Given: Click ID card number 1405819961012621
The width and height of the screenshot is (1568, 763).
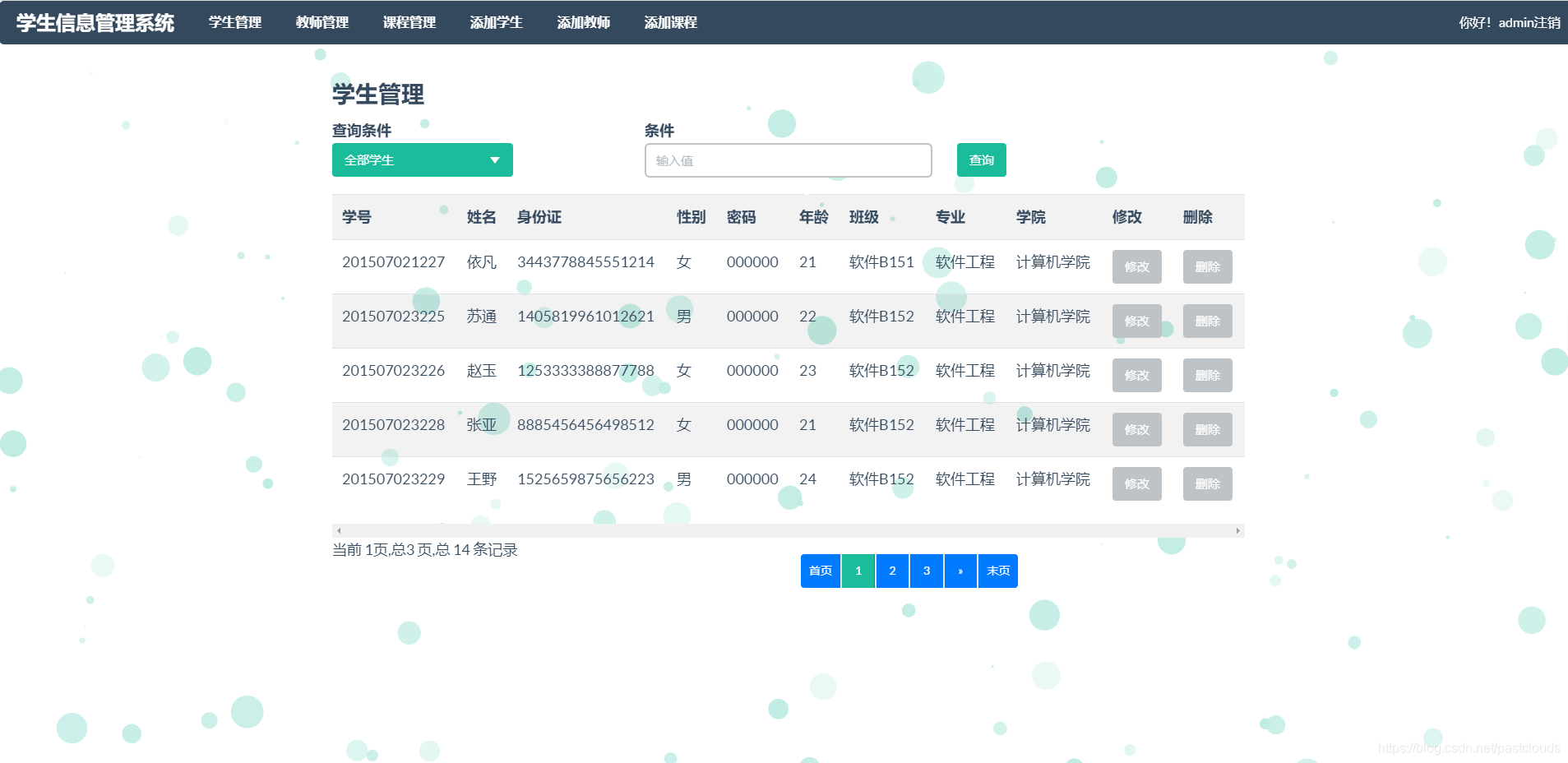Looking at the screenshot, I should (x=586, y=316).
